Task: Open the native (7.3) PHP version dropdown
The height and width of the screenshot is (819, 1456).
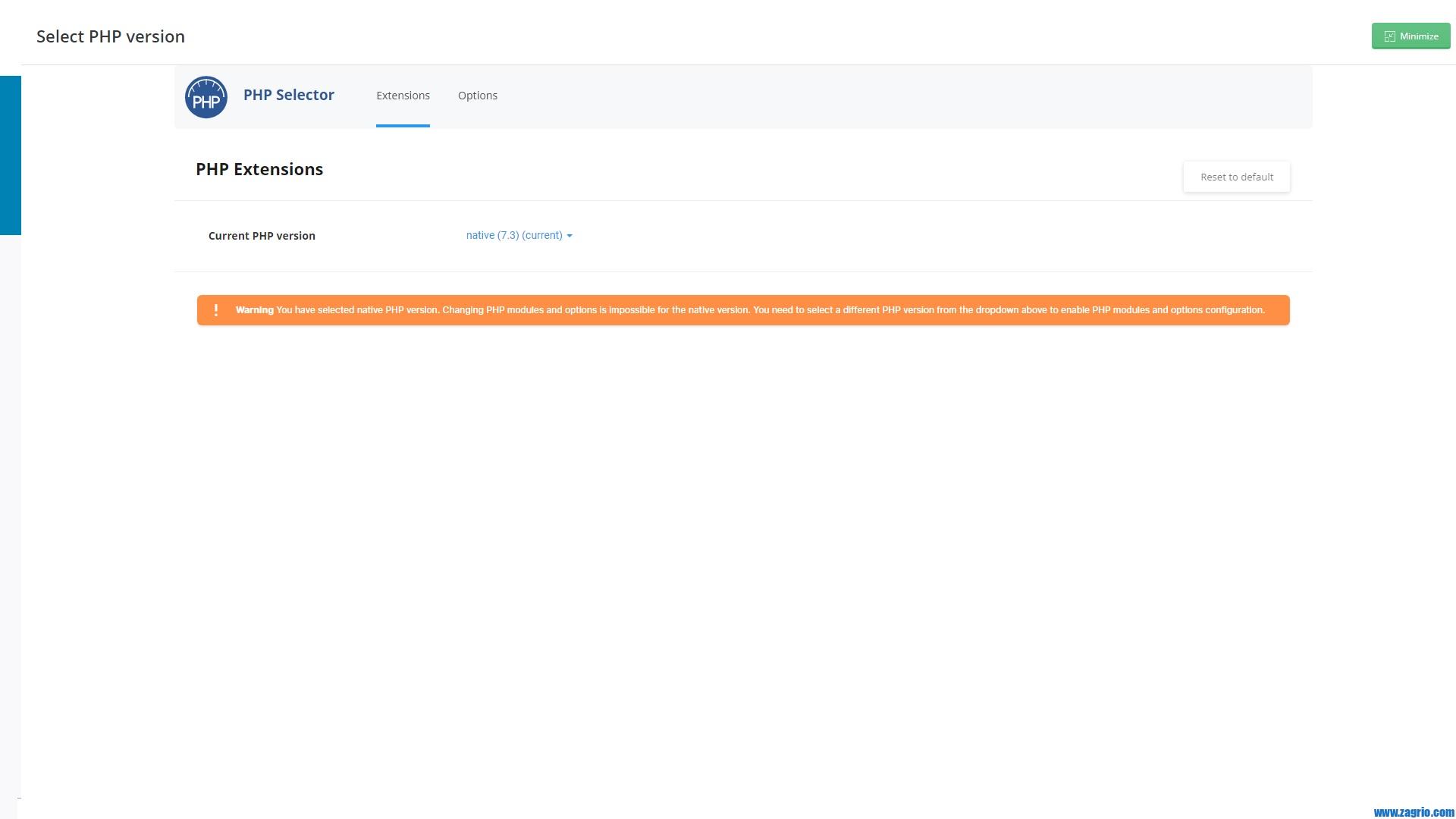Action: 519,235
